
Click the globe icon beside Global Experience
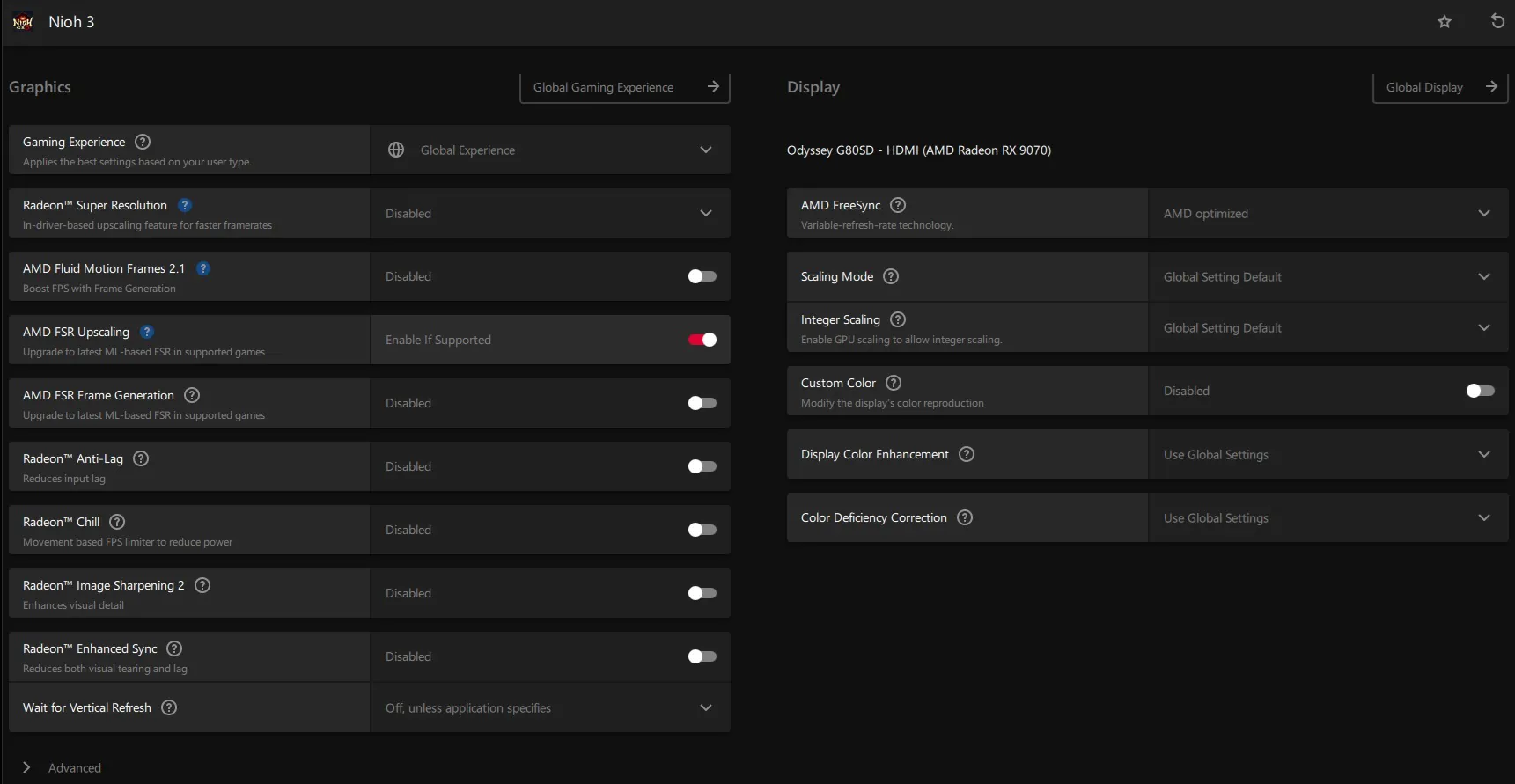point(396,150)
